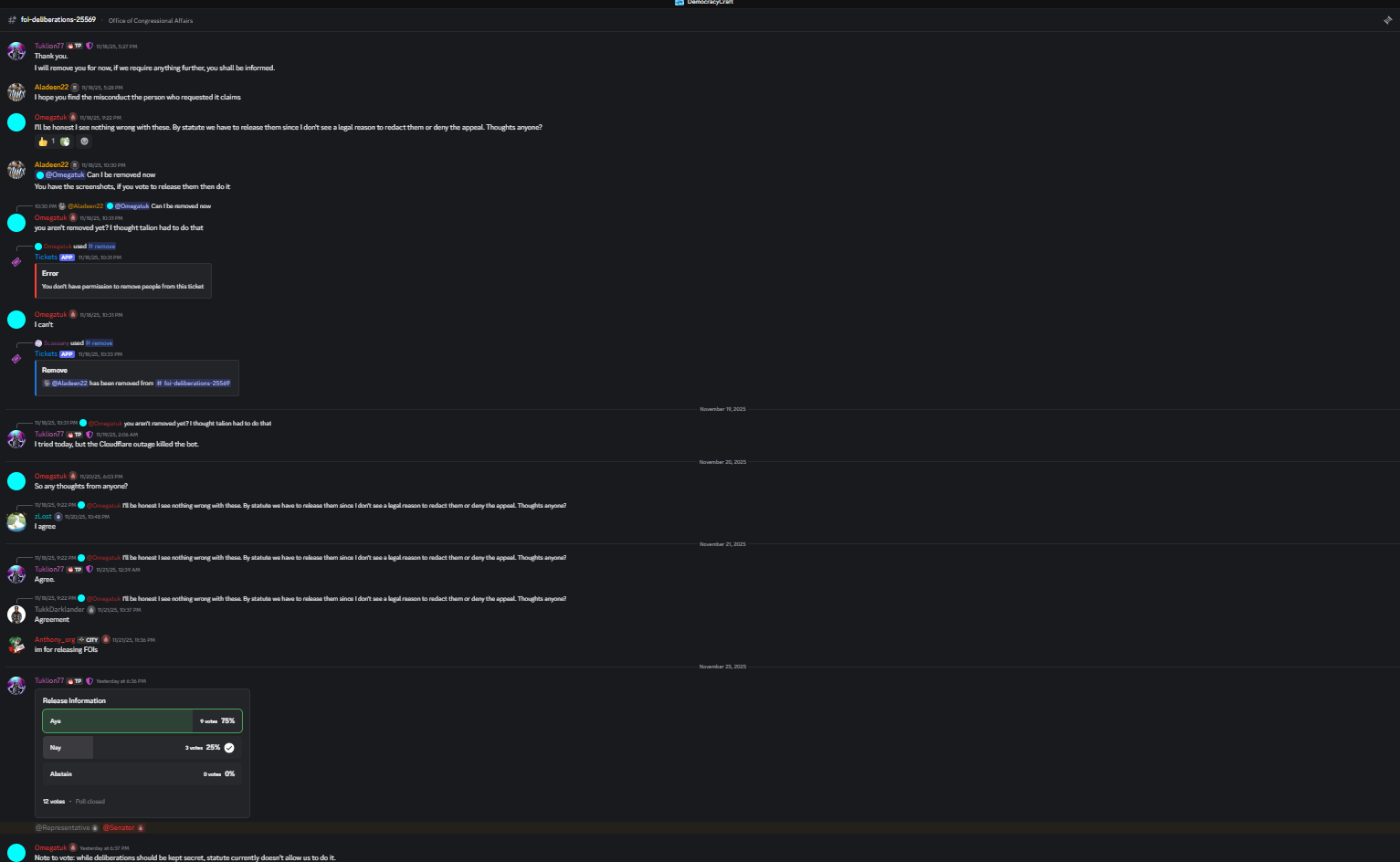The image size is (1400, 862).
Task: Click the @Representative role mention
Action: [62, 828]
